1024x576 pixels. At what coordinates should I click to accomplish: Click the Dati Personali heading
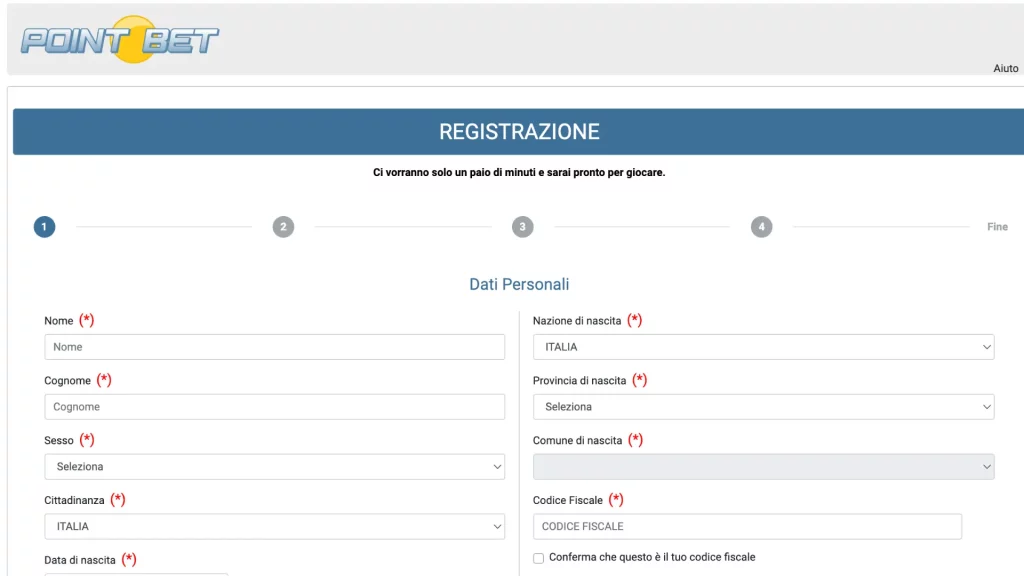click(x=519, y=284)
